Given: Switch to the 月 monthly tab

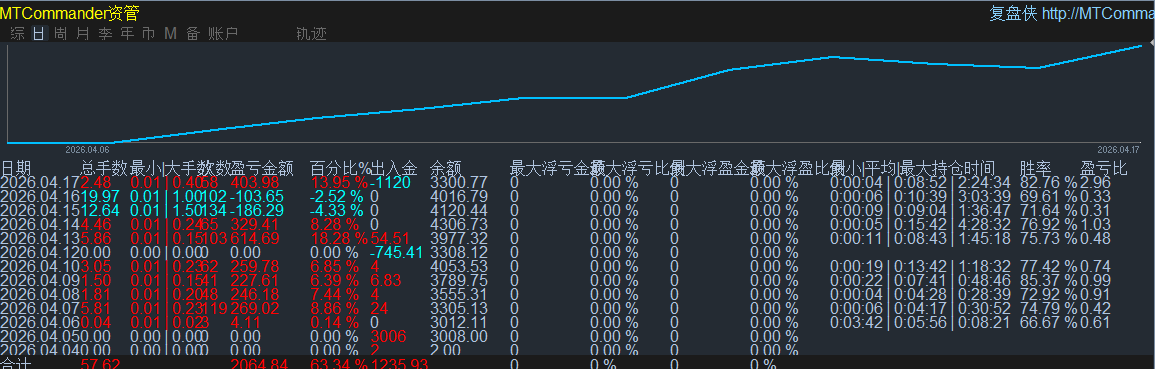Looking at the screenshot, I should [x=83, y=33].
